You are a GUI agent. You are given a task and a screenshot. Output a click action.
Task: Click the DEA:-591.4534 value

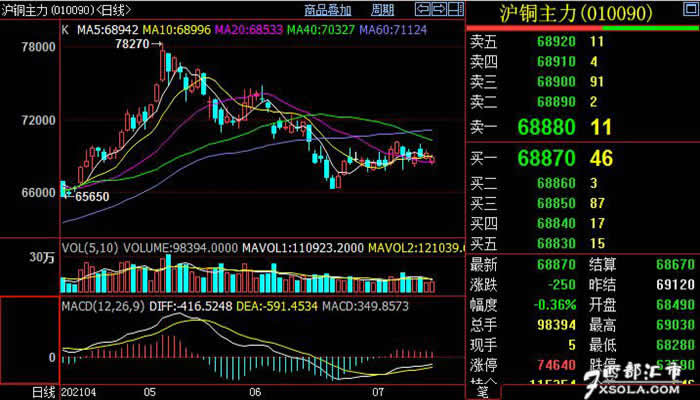click(x=277, y=306)
